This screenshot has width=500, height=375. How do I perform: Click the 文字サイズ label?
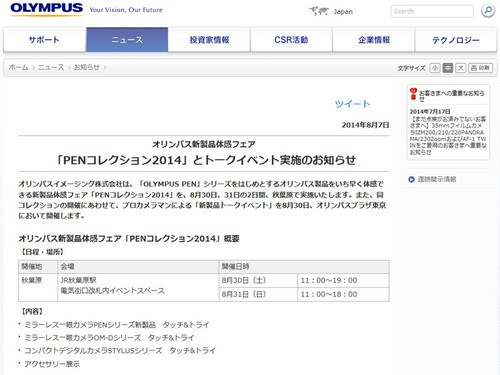point(411,68)
